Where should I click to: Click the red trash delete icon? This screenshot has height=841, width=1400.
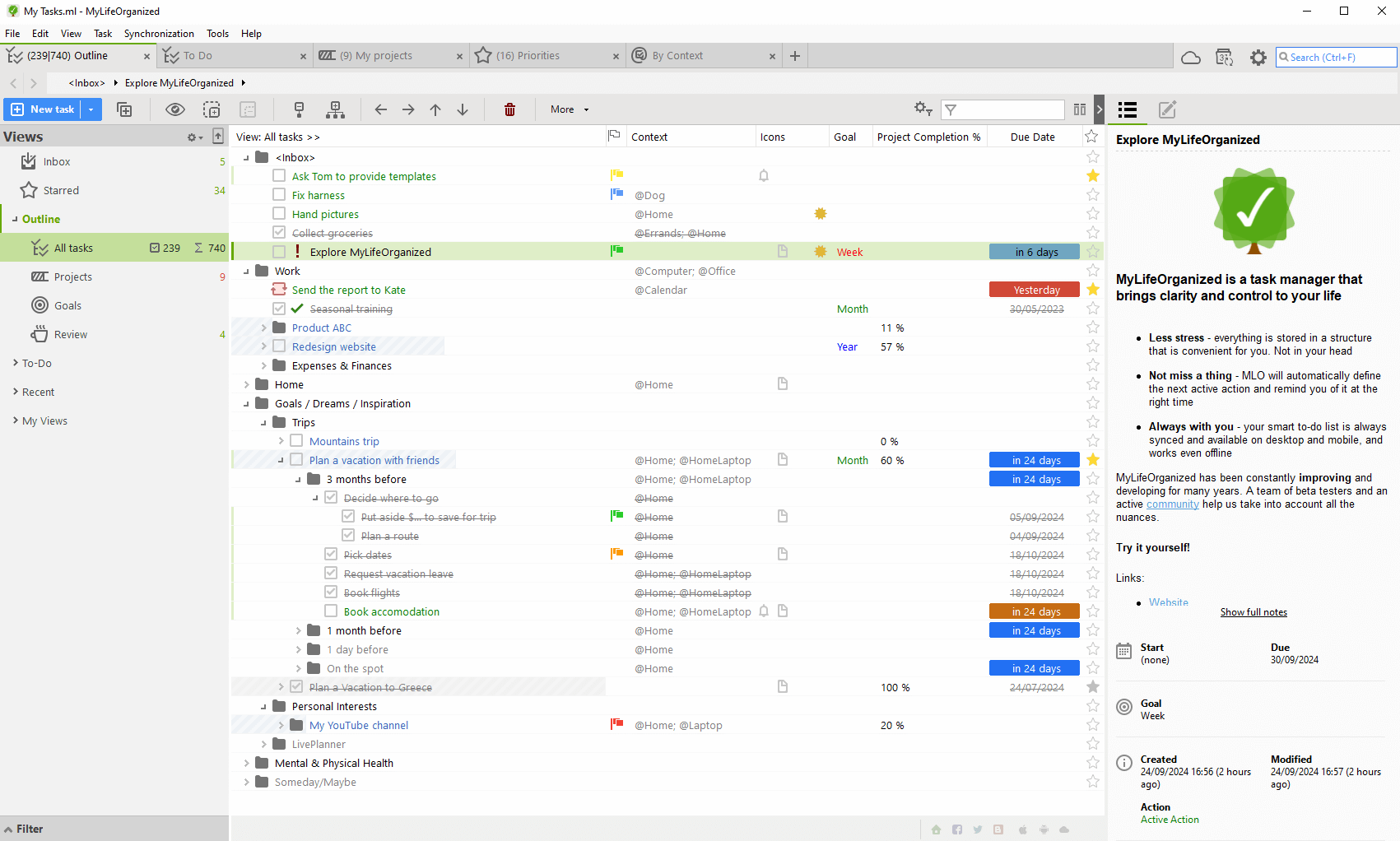(x=509, y=109)
